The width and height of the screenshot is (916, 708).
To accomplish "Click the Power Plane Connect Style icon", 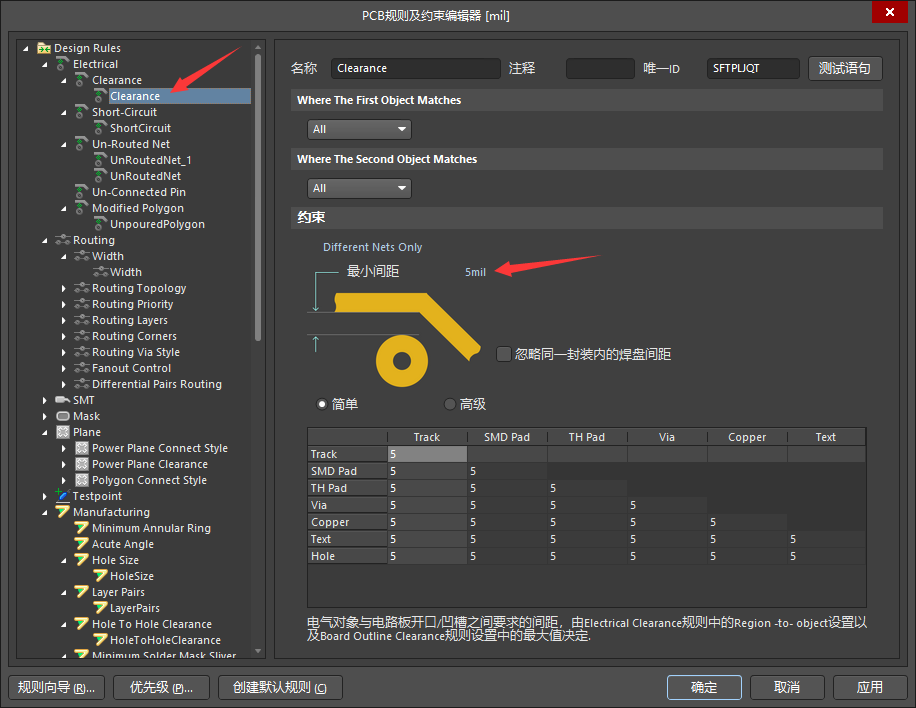I will (82, 448).
